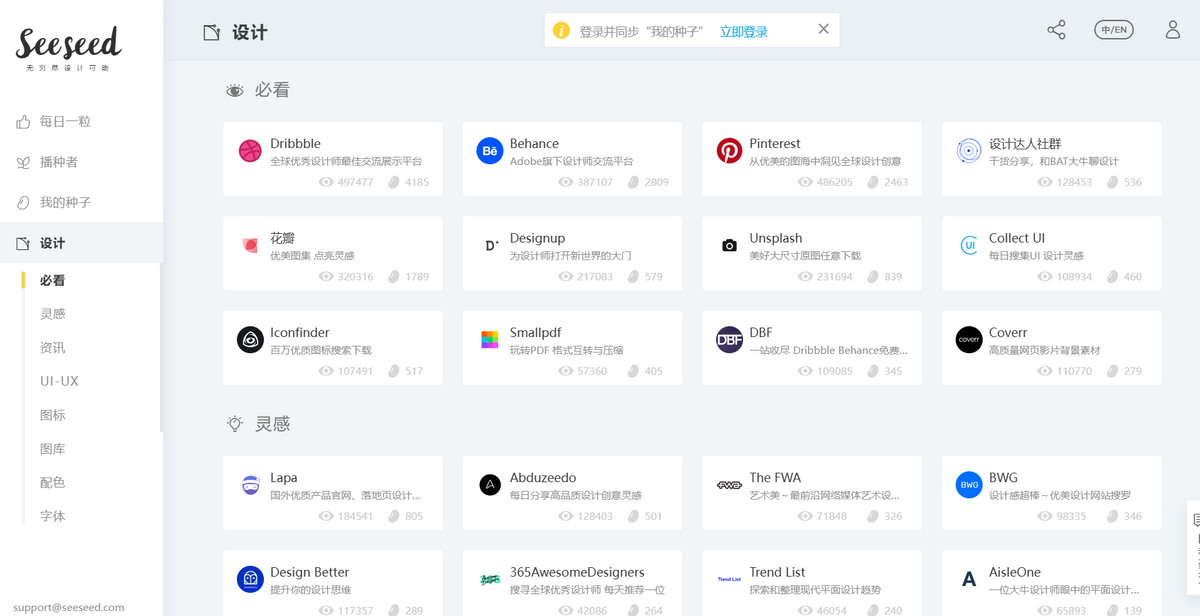Open 我的种子 in the sidebar
1200x616 pixels.
65,202
